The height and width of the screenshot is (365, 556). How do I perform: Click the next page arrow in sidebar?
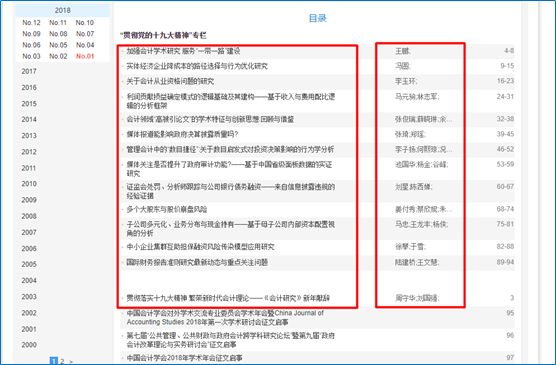pyautogui.click(x=71, y=361)
